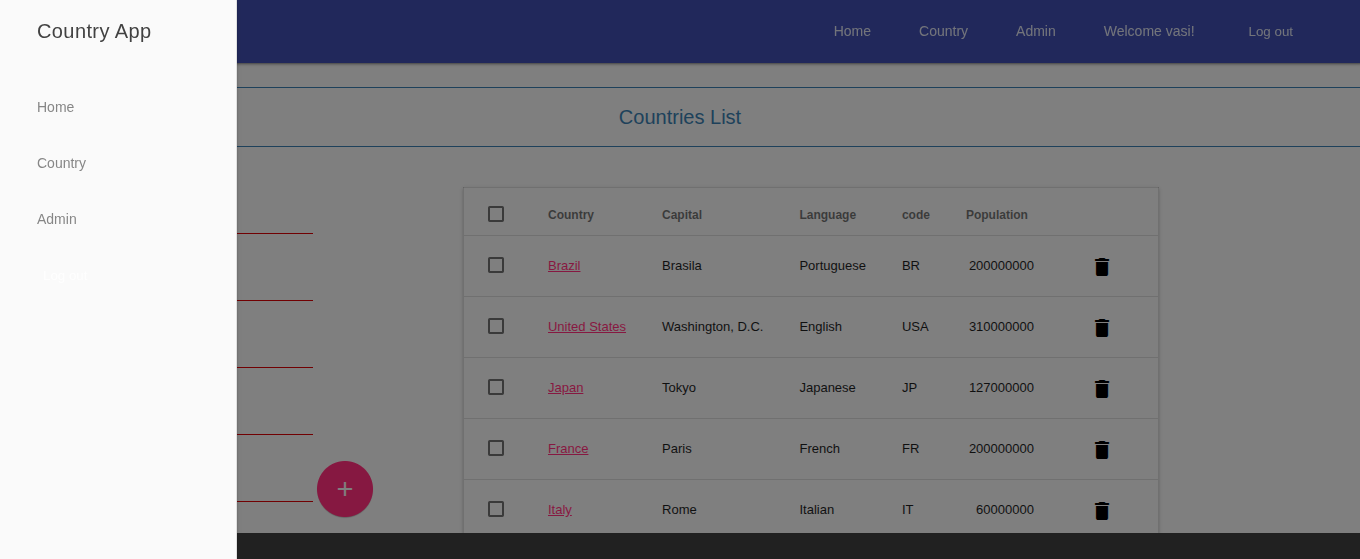This screenshot has height=559, width=1360.
Task: Go to Admin in the side drawer
Action: (57, 219)
